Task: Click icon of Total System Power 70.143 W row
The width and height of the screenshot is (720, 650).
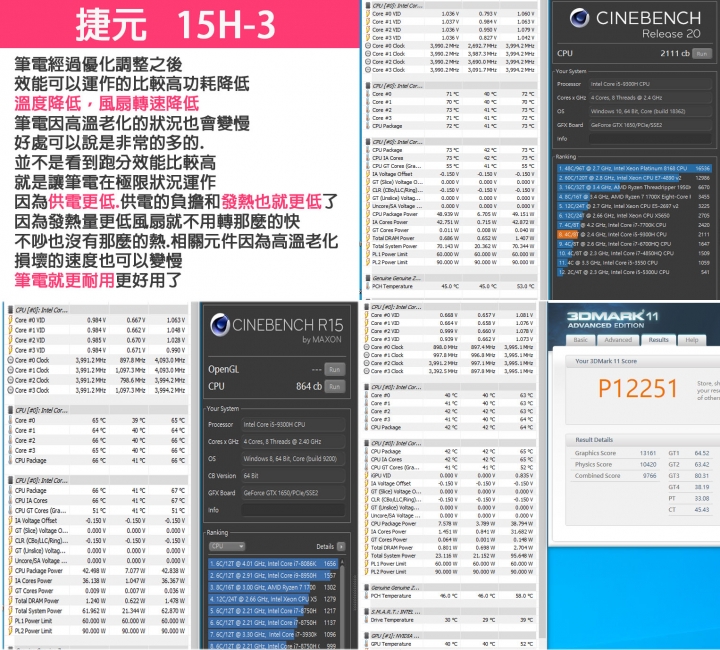Action: (x=368, y=246)
